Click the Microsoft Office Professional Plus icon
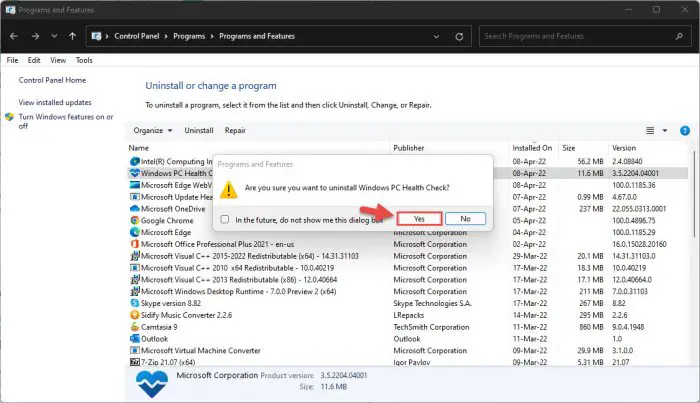Viewport: 700px width, 403px height. (x=134, y=244)
